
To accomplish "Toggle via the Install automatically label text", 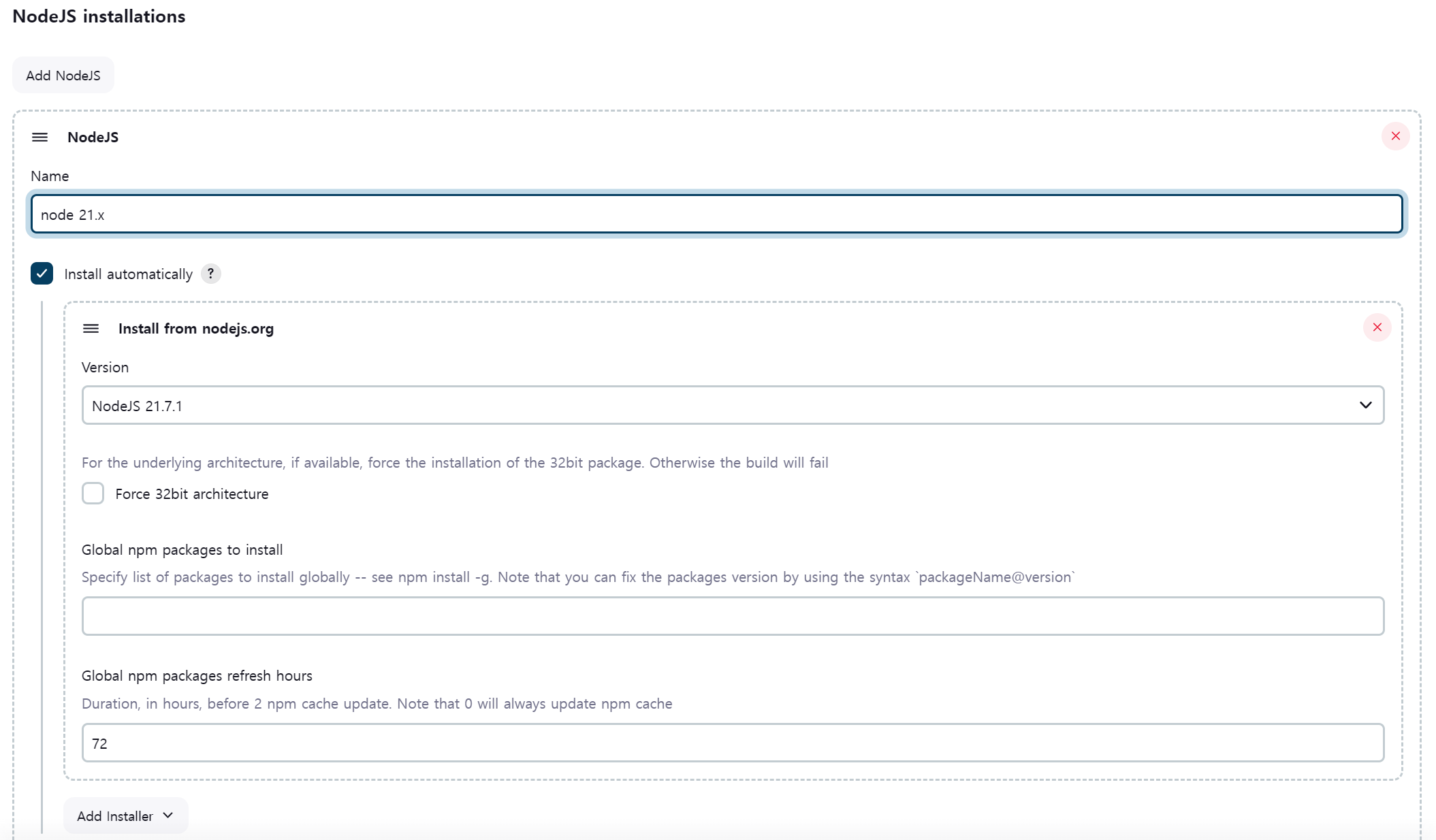I will [128, 274].
